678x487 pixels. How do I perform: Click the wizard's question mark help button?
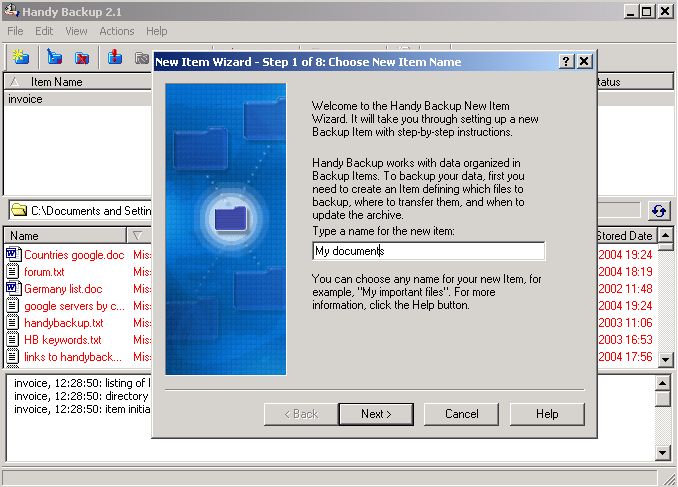click(566, 61)
